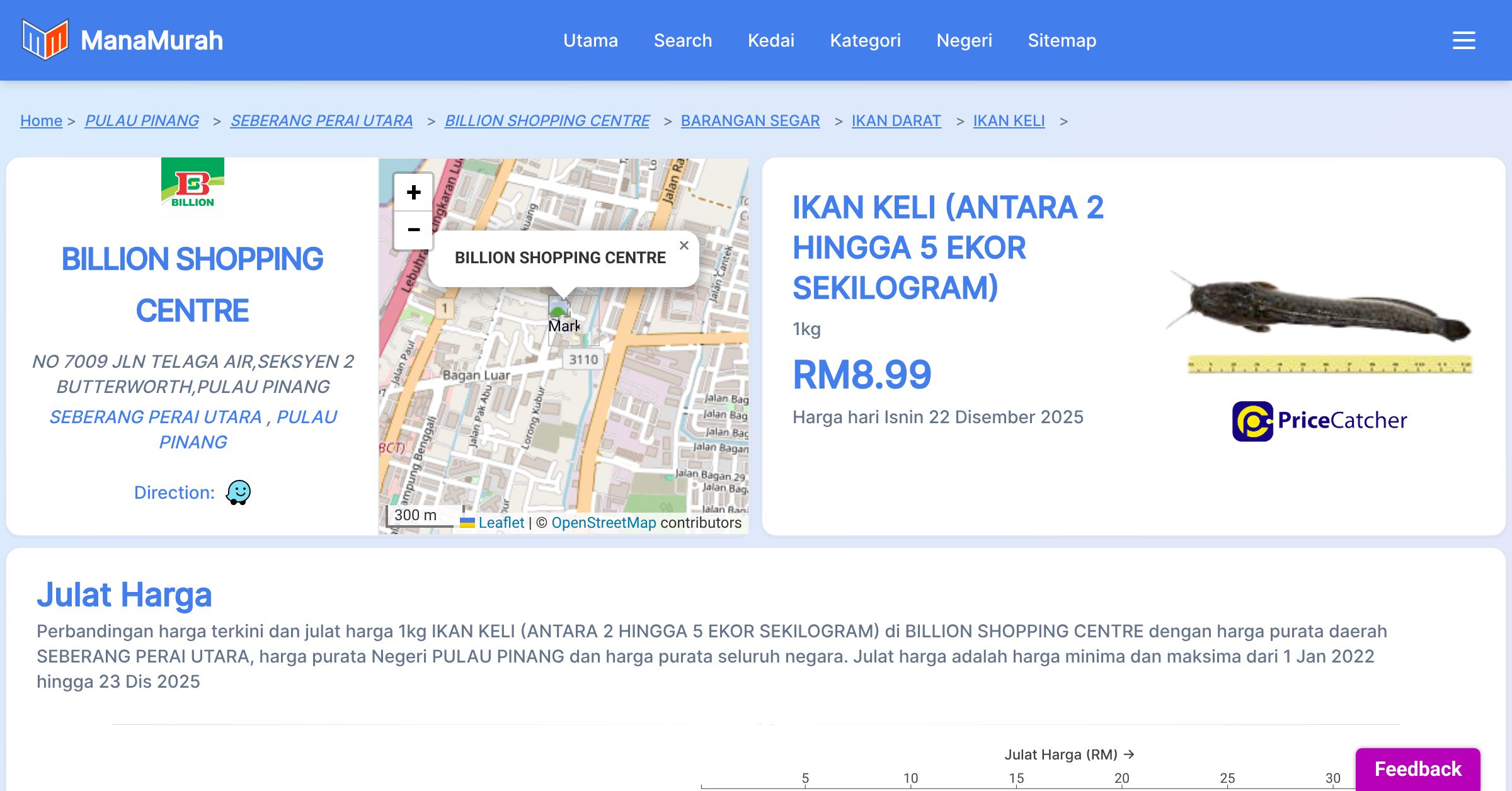Close the Billion Shopping Centre map popup
The image size is (1512, 791).
684,246
